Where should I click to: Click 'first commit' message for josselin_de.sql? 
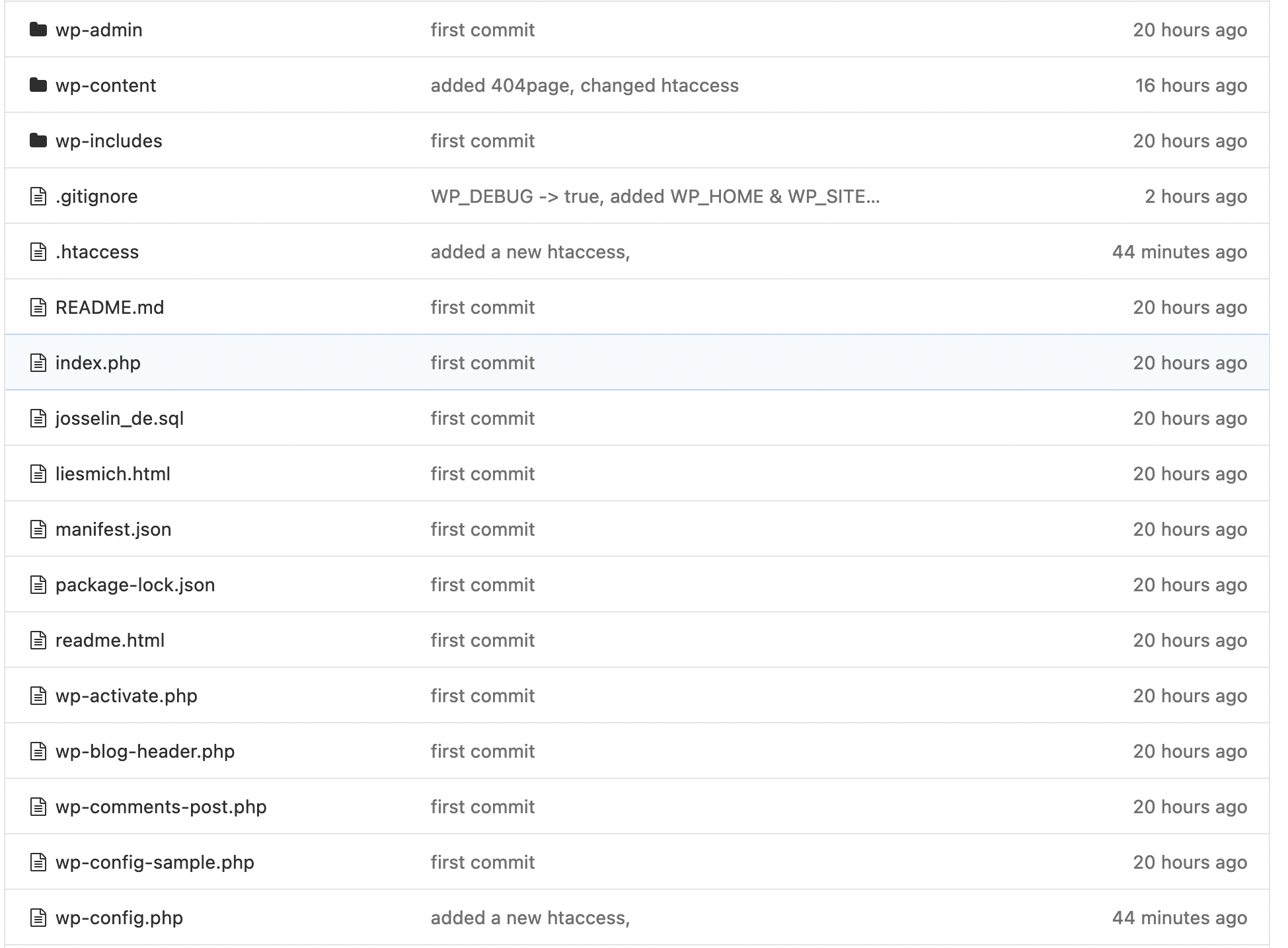[x=483, y=419]
